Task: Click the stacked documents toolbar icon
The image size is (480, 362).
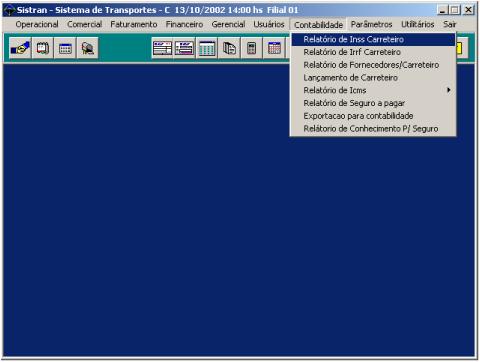Action: point(229,48)
